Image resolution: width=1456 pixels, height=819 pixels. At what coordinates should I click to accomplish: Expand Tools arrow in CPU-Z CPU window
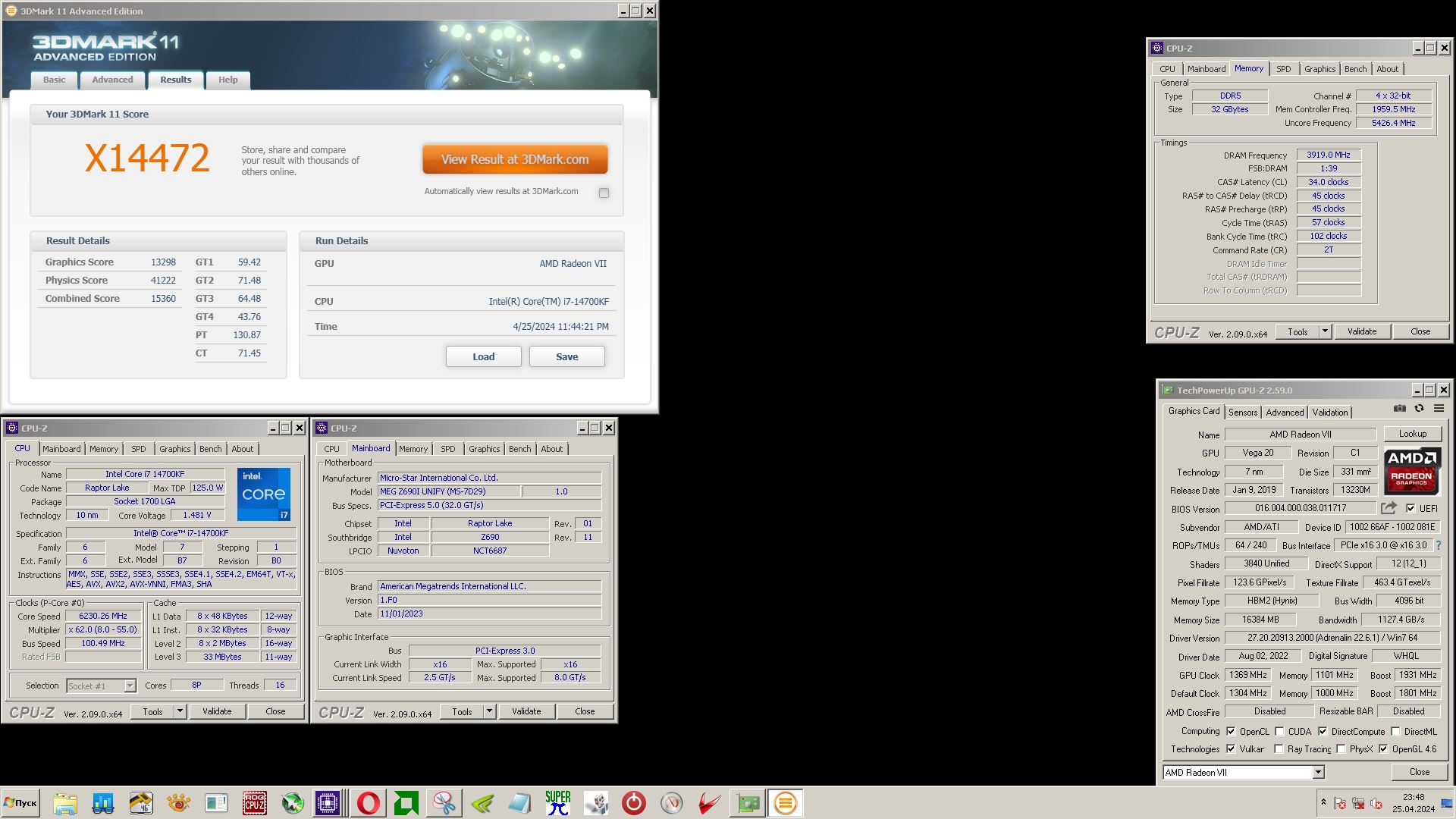pos(180,711)
